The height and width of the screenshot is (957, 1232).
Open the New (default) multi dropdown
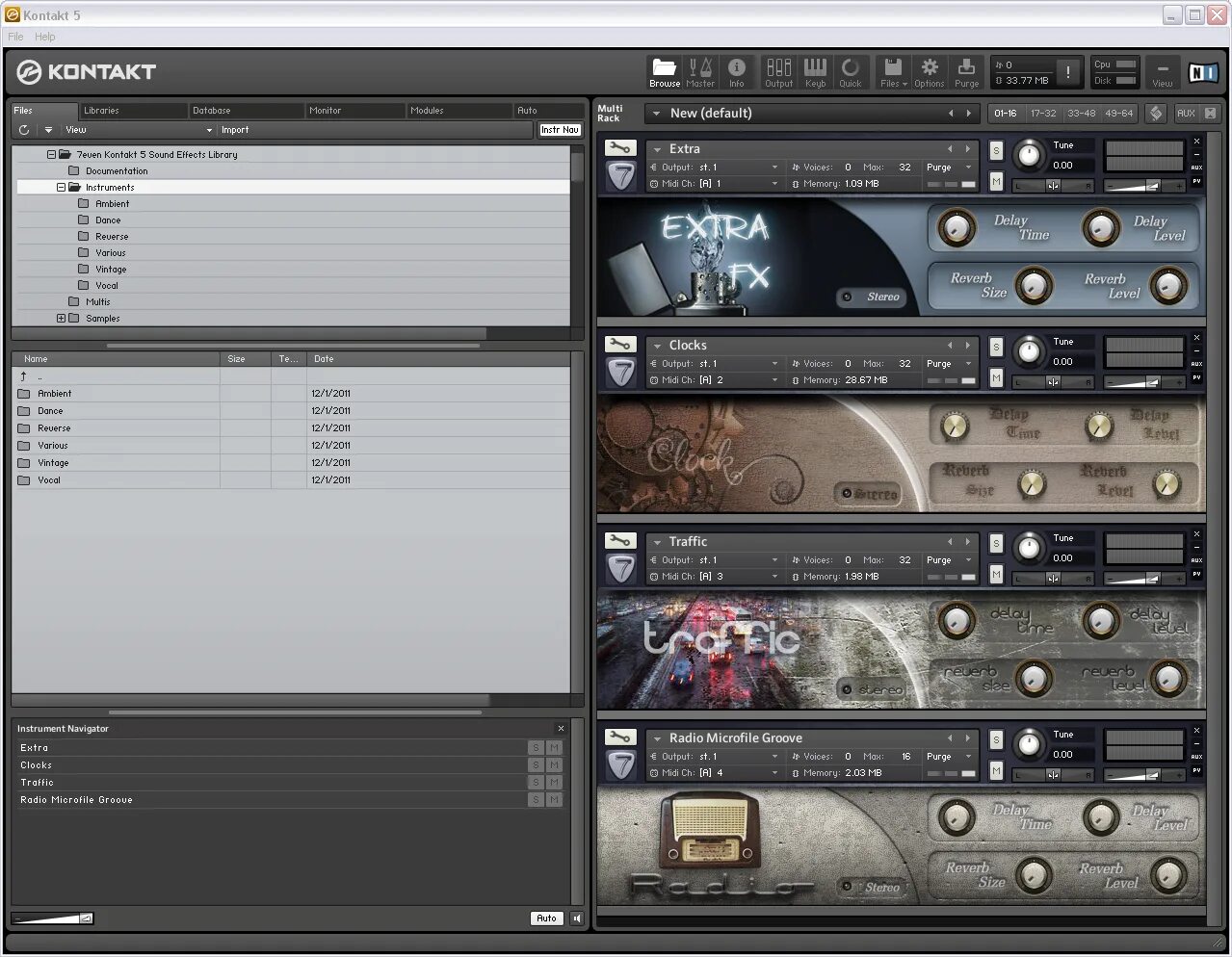[656, 114]
